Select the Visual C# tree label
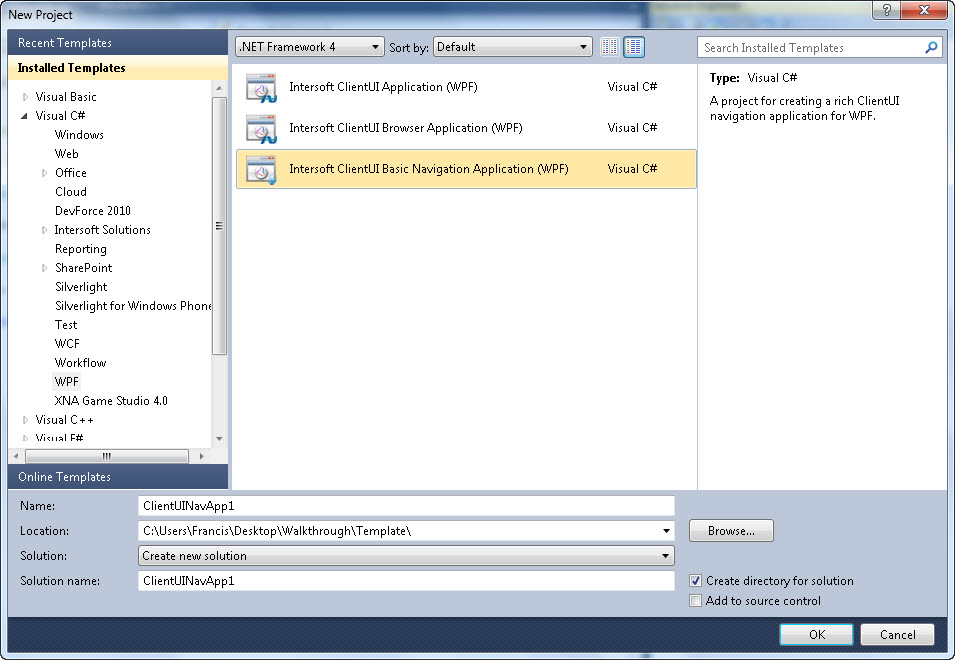955x660 pixels. [60, 116]
